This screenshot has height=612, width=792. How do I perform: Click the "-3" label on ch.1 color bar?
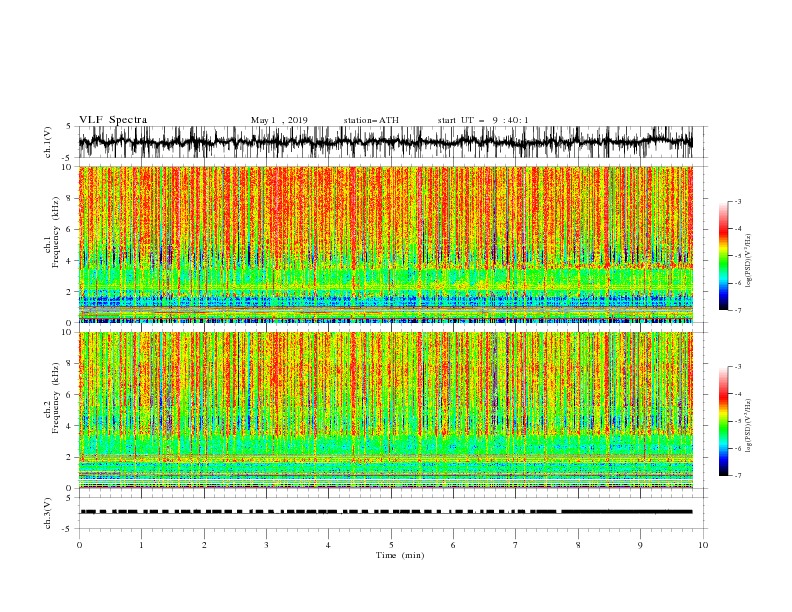tap(737, 201)
